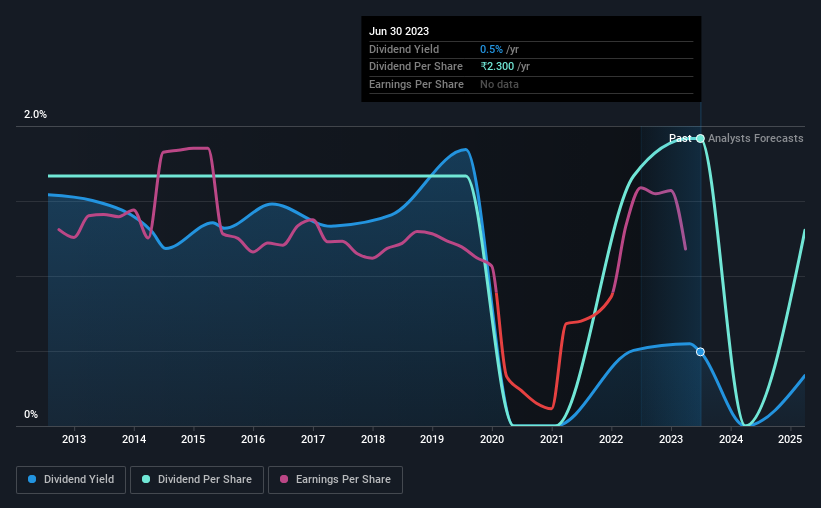This screenshot has width=821, height=508.
Task: Click the 2017 x-axis label
Action: click(313, 439)
